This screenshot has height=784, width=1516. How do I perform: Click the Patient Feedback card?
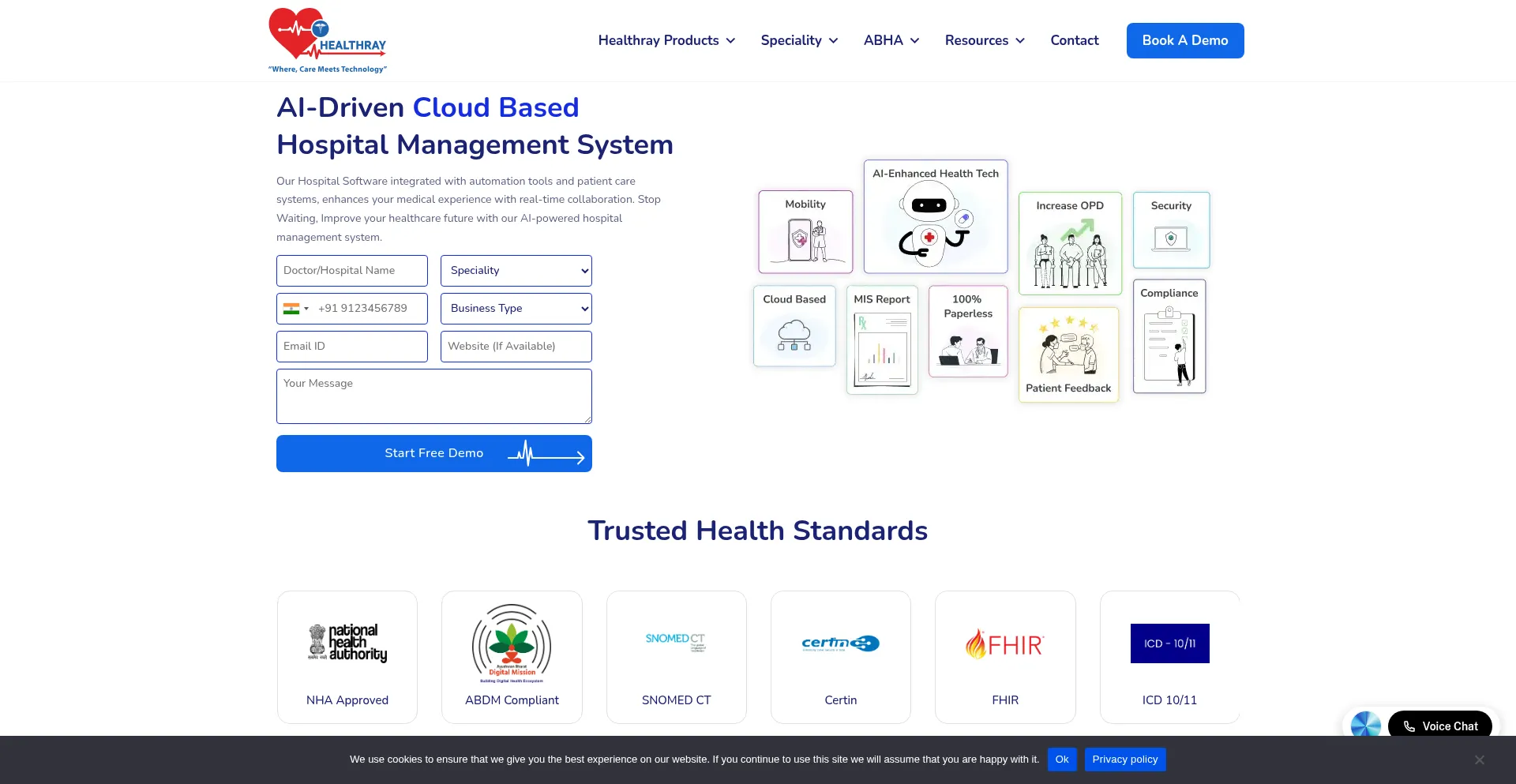click(1068, 354)
